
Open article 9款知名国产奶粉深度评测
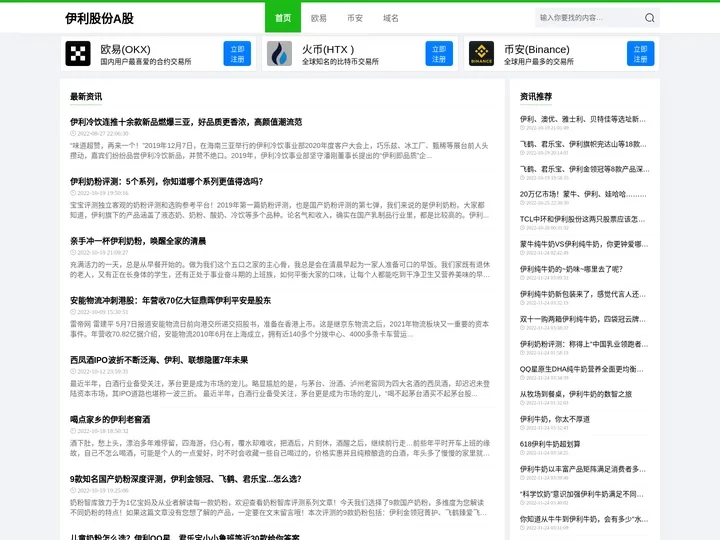(x=186, y=479)
